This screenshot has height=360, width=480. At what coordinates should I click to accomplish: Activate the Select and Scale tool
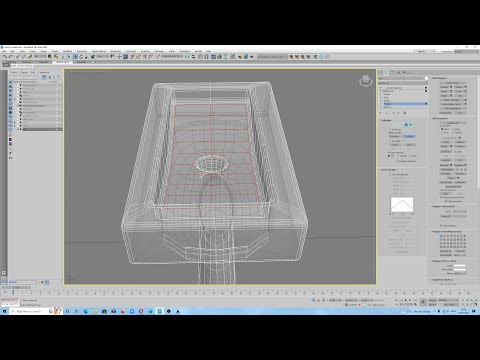(86, 57)
